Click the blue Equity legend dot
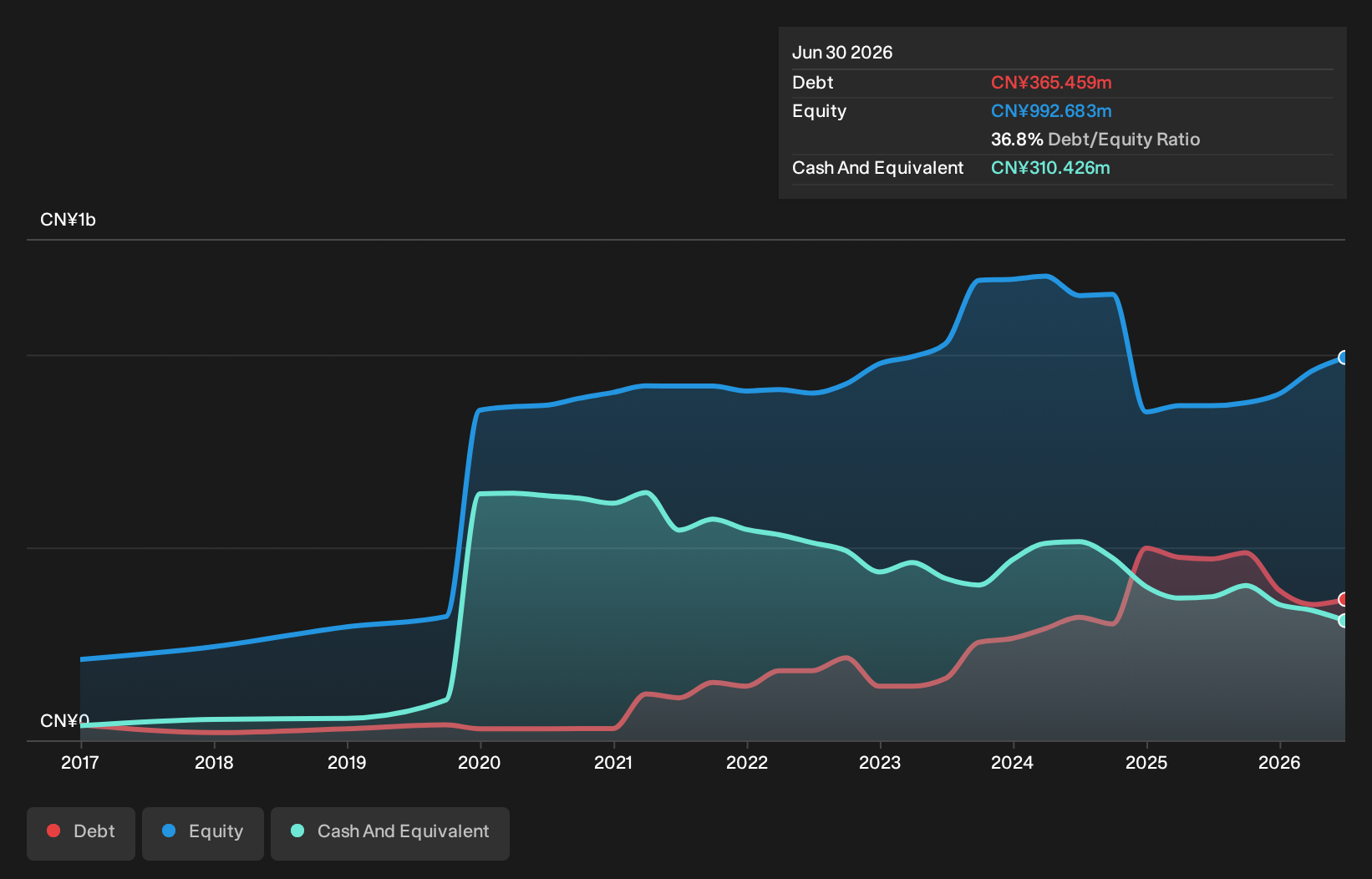 pos(169,831)
